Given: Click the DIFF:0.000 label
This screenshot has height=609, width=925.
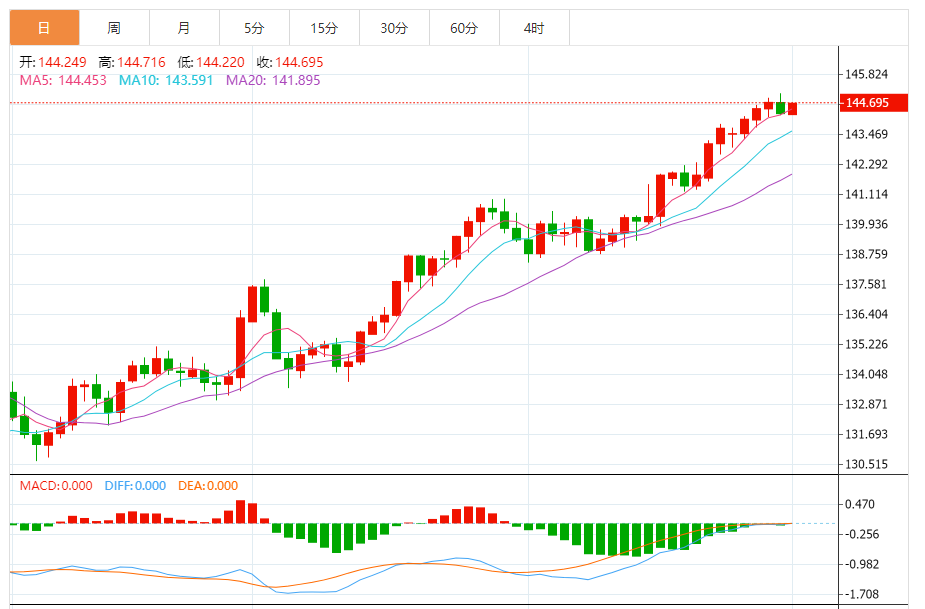Looking at the screenshot, I should [x=135, y=486].
